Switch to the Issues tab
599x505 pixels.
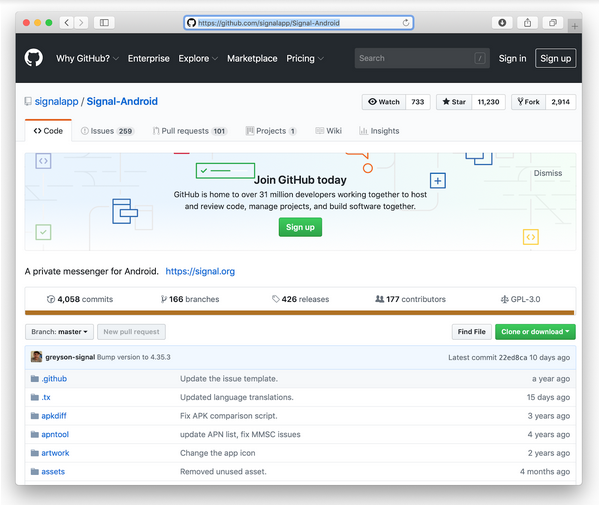[x=107, y=131]
